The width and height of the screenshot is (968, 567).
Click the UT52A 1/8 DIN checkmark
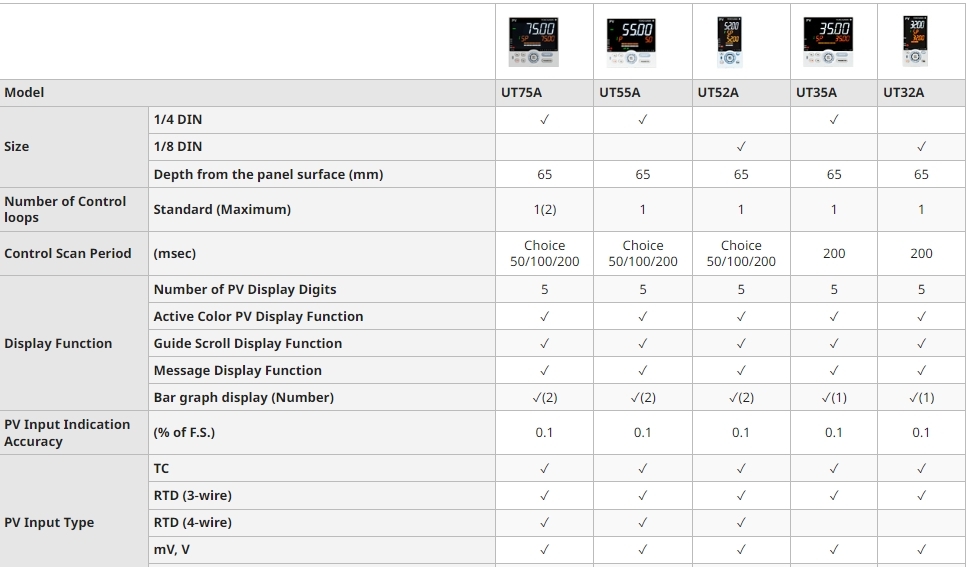click(741, 147)
